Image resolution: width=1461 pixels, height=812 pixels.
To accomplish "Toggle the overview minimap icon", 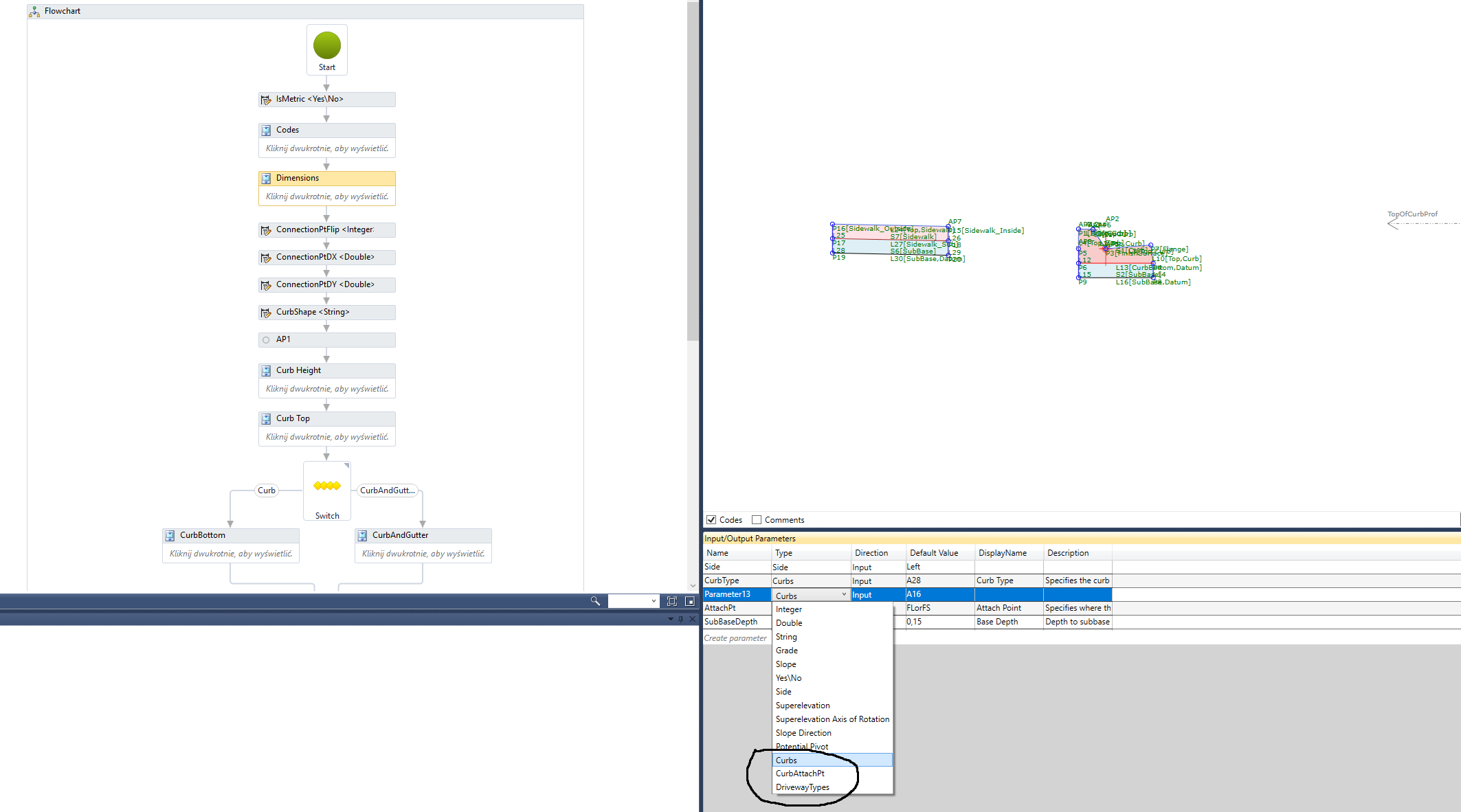I will tap(690, 601).
